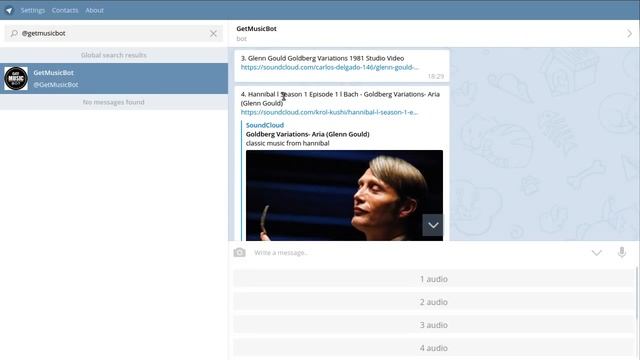The height and width of the screenshot is (360, 640).
Task: Click the @GetMusicBot username text
Action: point(56,85)
